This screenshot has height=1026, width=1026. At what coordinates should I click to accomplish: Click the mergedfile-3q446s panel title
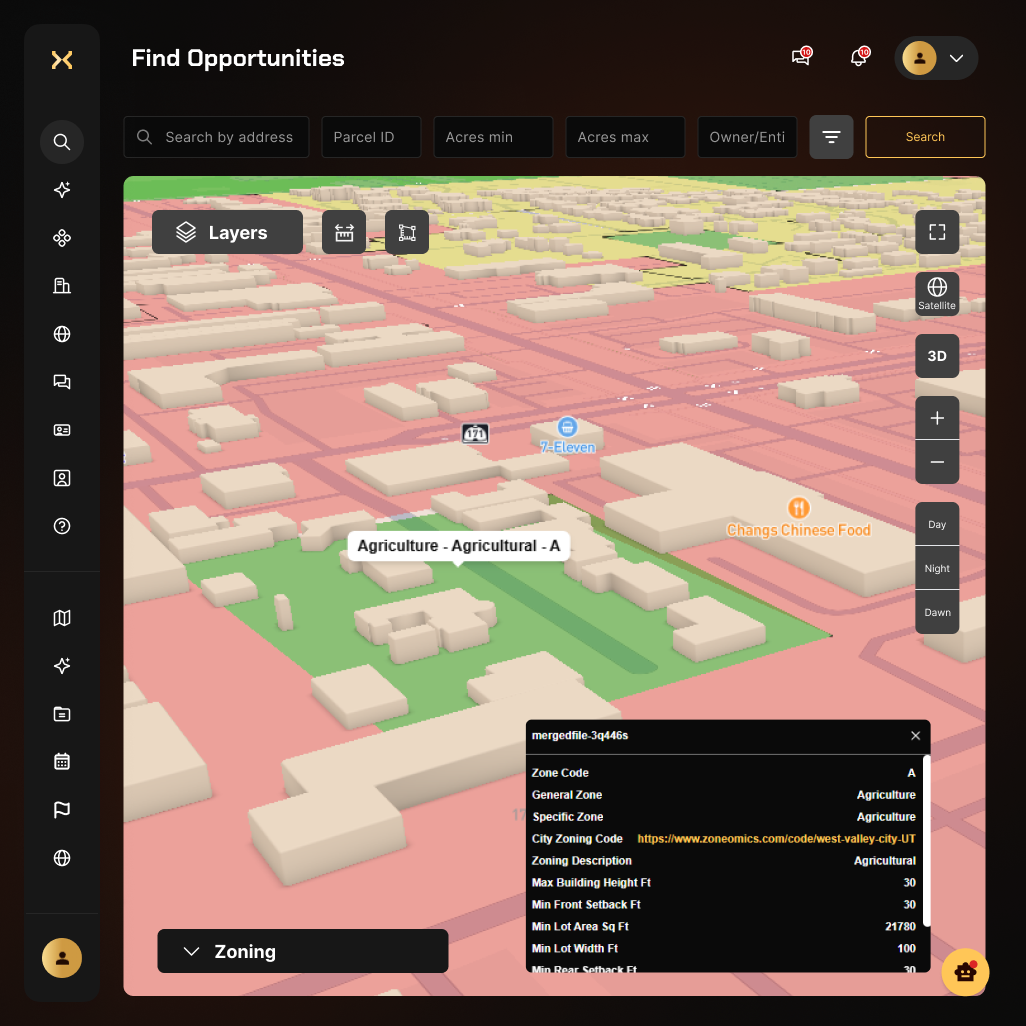click(x=580, y=735)
